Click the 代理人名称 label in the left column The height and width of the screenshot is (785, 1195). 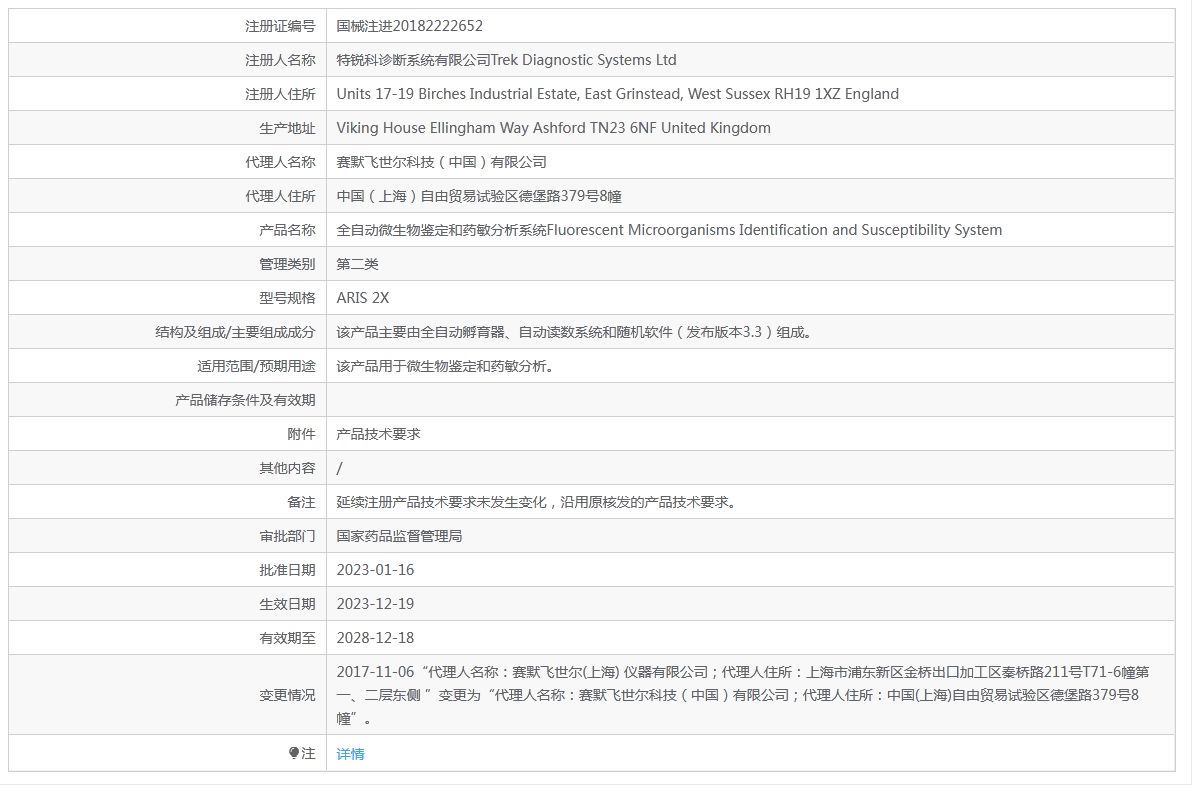pos(280,162)
